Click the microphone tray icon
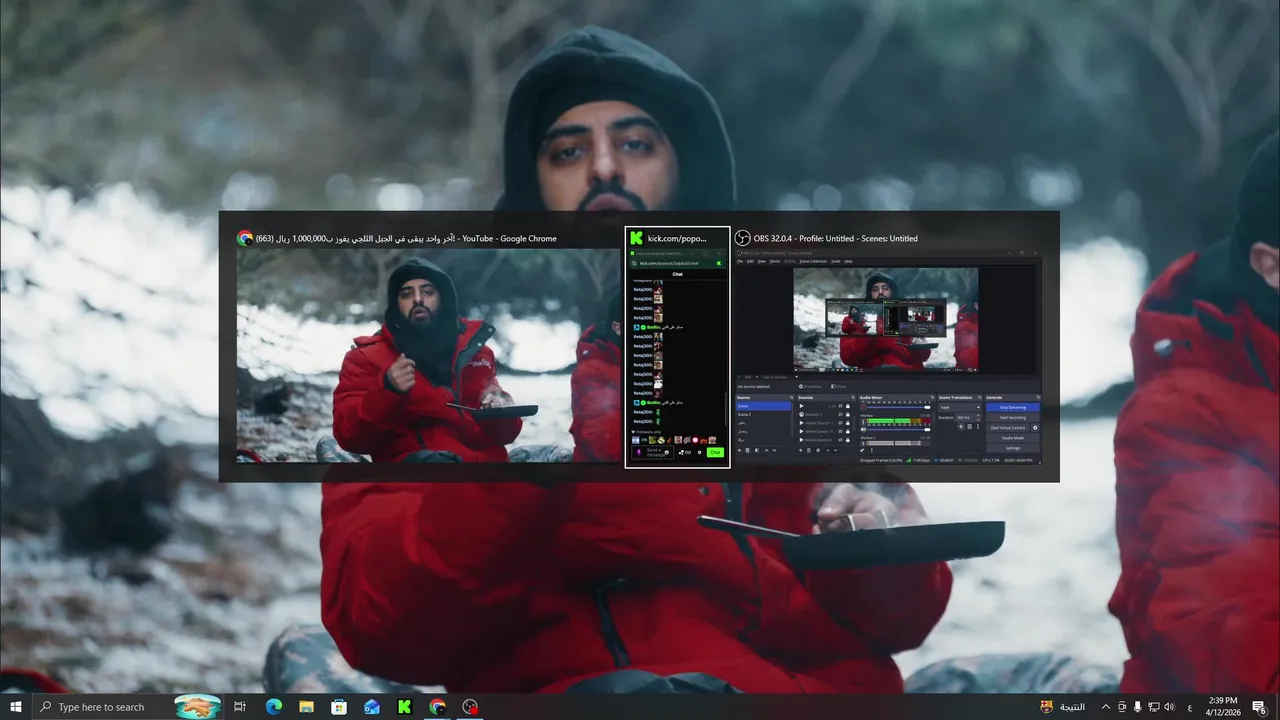The width and height of the screenshot is (1280, 720). pyautogui.click(x=1138, y=707)
